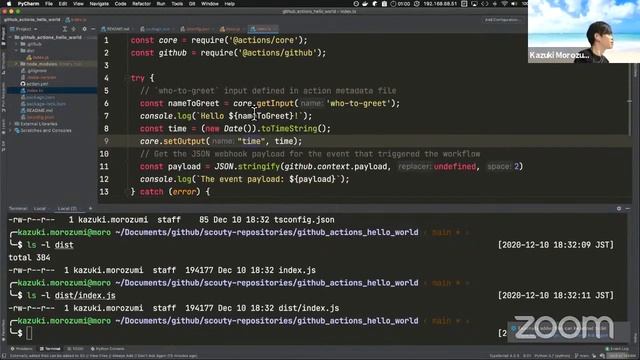Viewport: 640px width, 360px height.
Task: Click Favorites vertical side tab
Action: (x=3, y=331)
